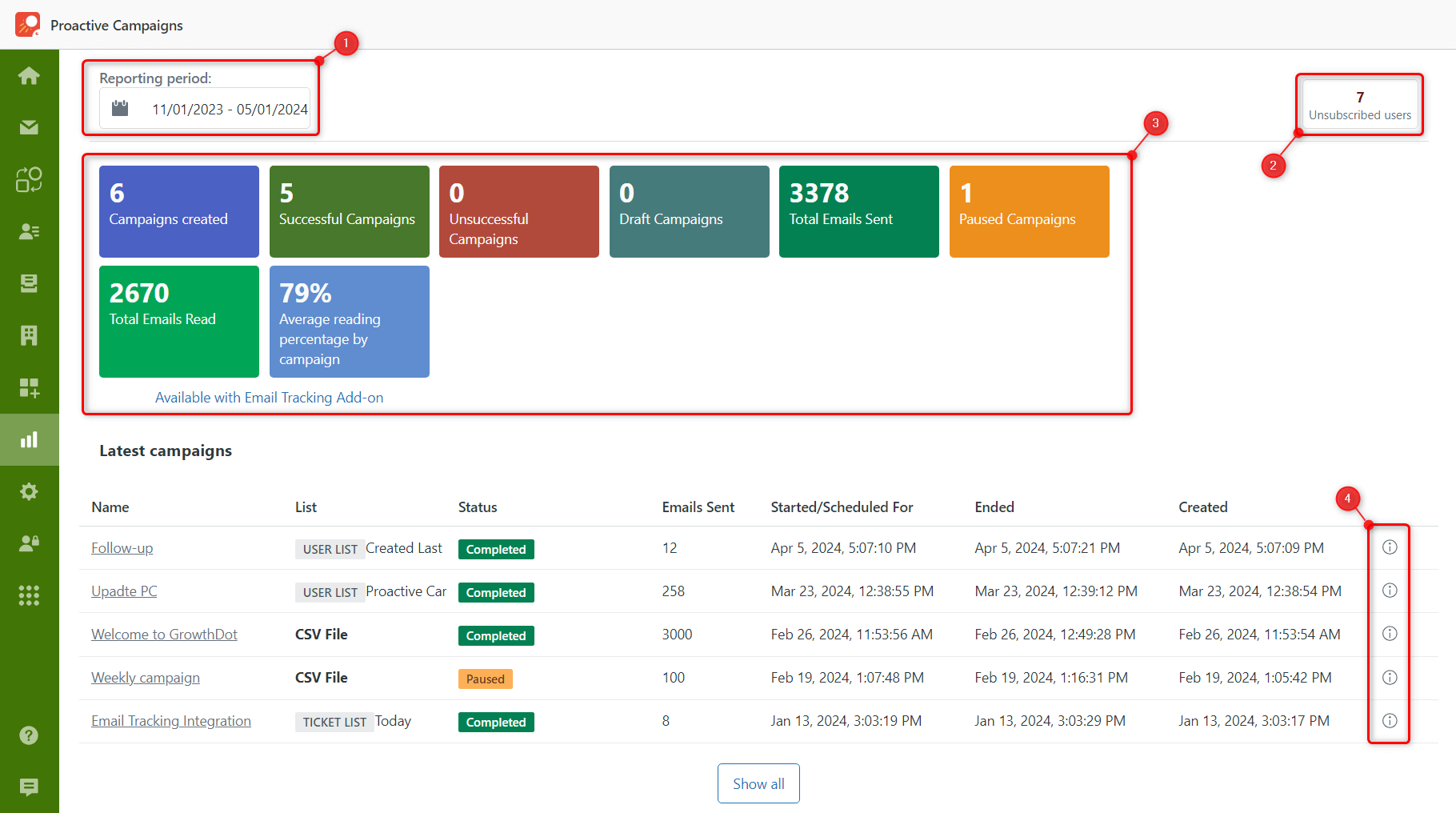Click the Latest campaigns heading
The width and height of the screenshot is (1456, 813).
tap(166, 451)
